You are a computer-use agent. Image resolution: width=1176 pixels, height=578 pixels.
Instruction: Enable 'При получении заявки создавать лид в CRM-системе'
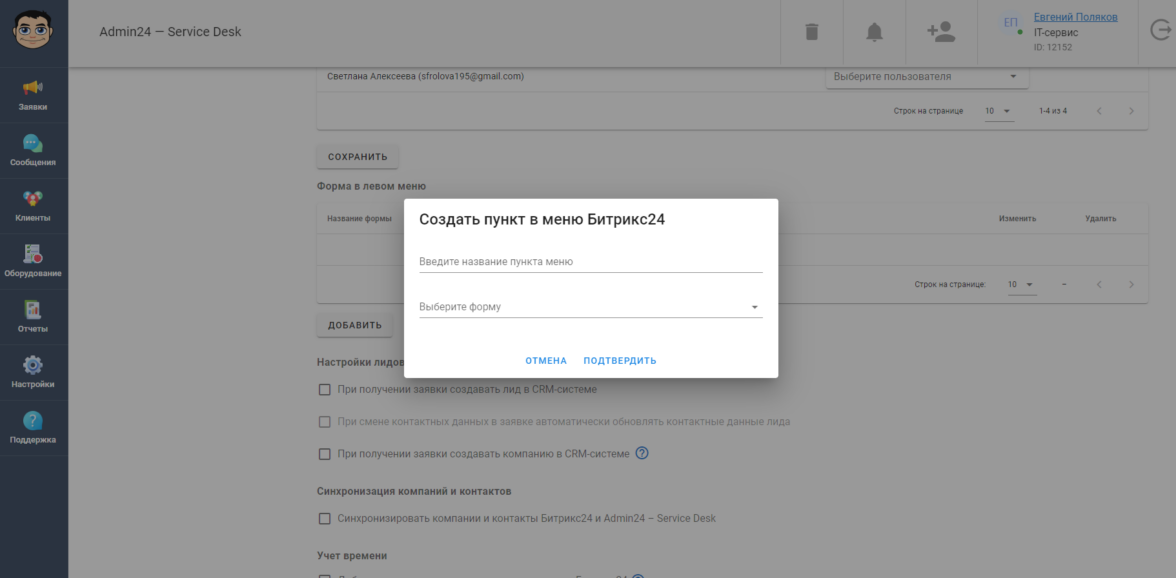point(324,389)
